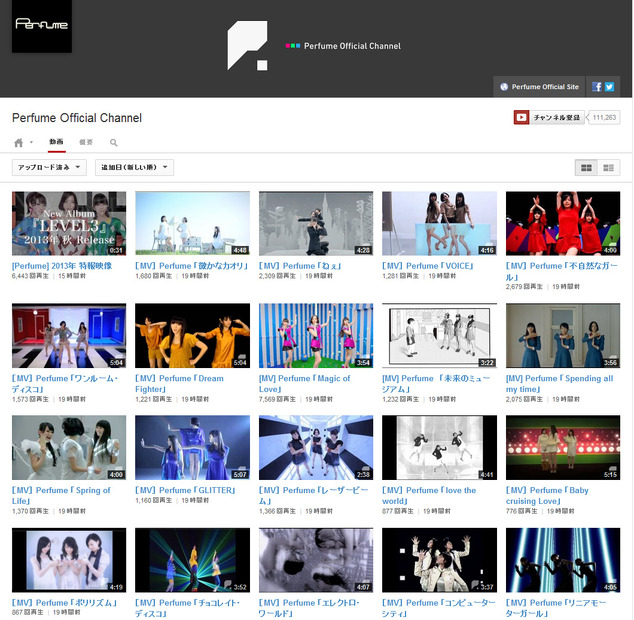The height and width of the screenshot is (620, 634).
Task: Switch to grid view layout icon
Action: (586, 167)
